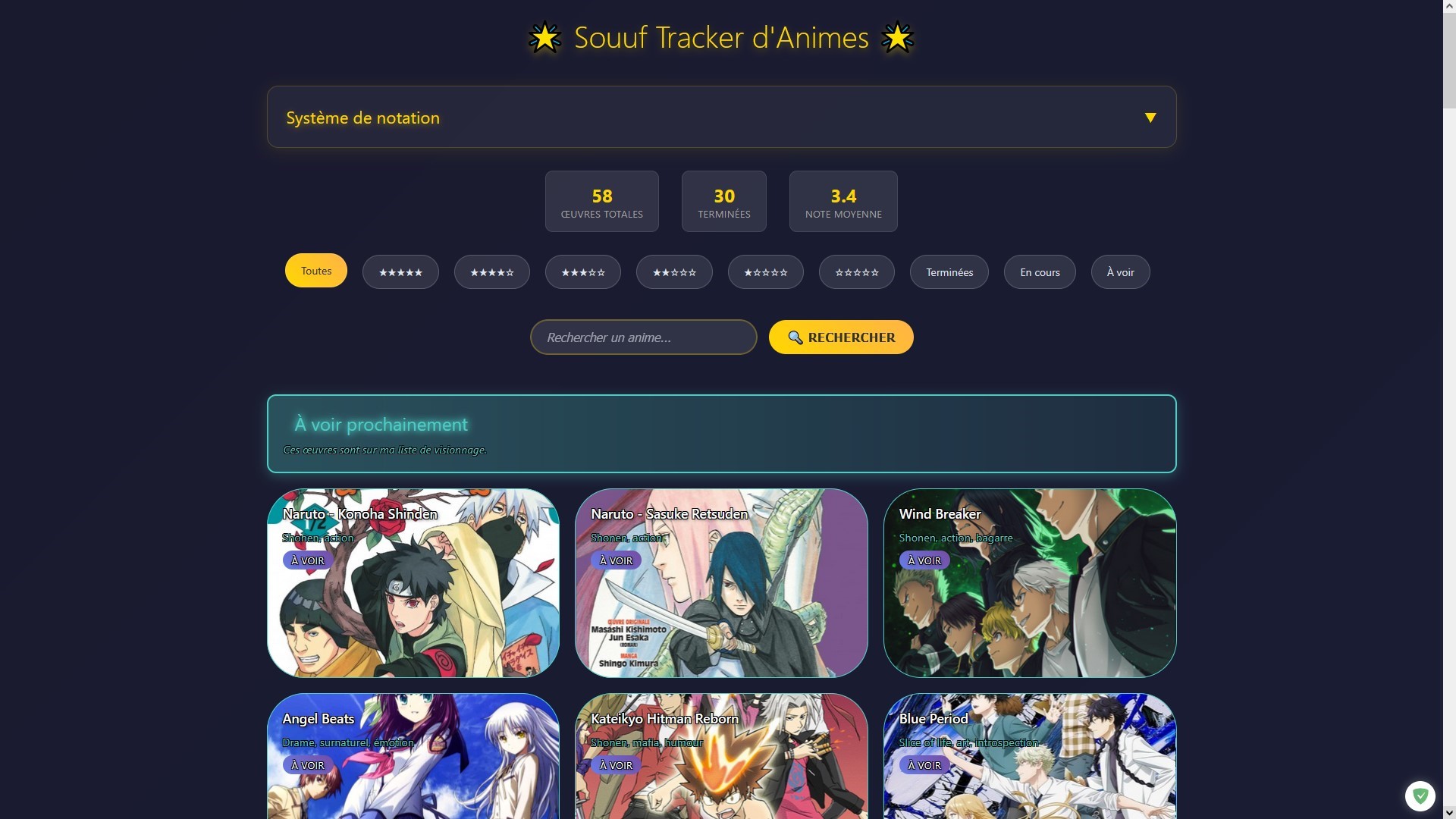Screen dimensions: 1456x819
Task: Filter by three filled stars rating
Action: (582, 272)
